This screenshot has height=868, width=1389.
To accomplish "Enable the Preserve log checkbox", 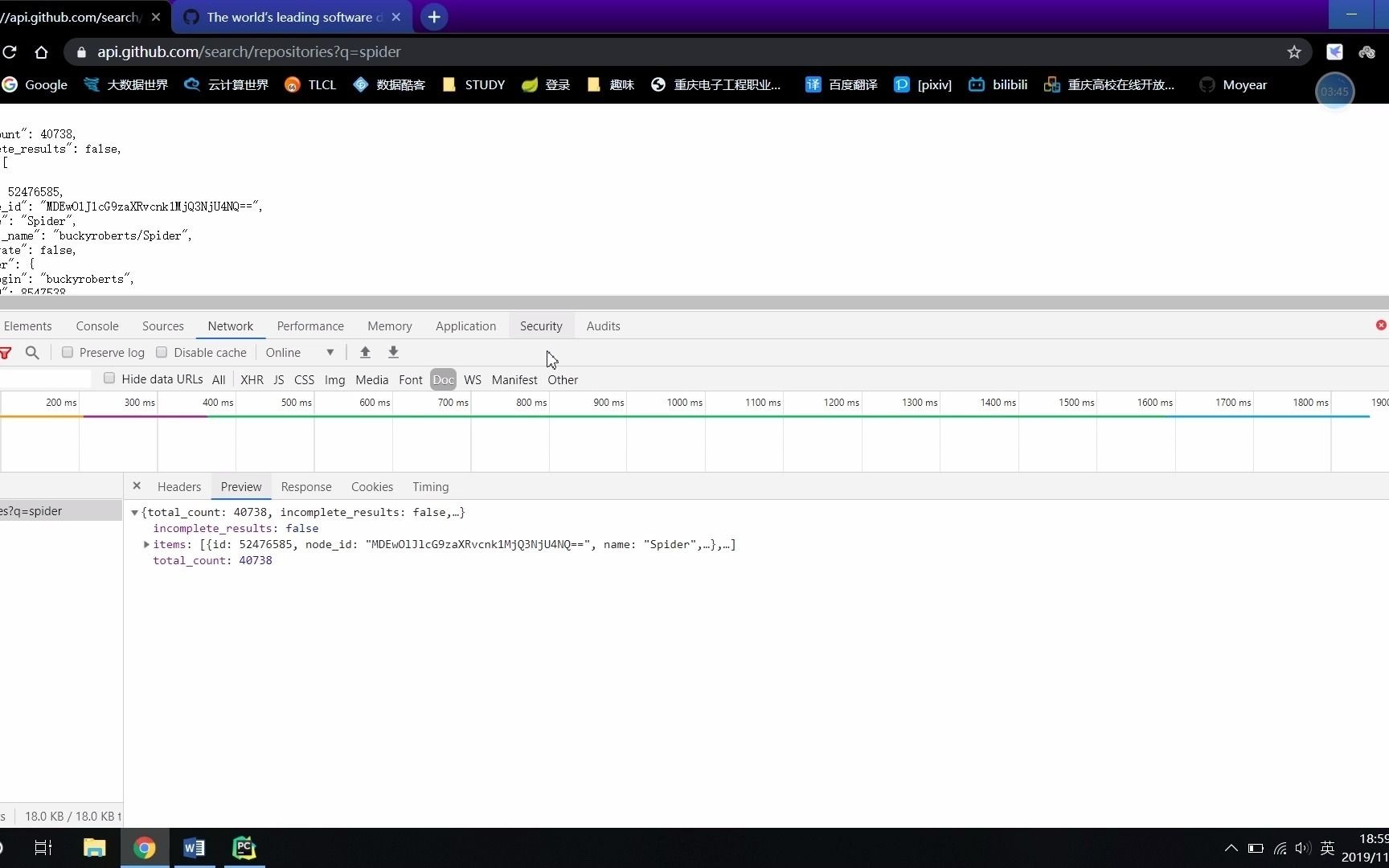I will click(x=68, y=352).
